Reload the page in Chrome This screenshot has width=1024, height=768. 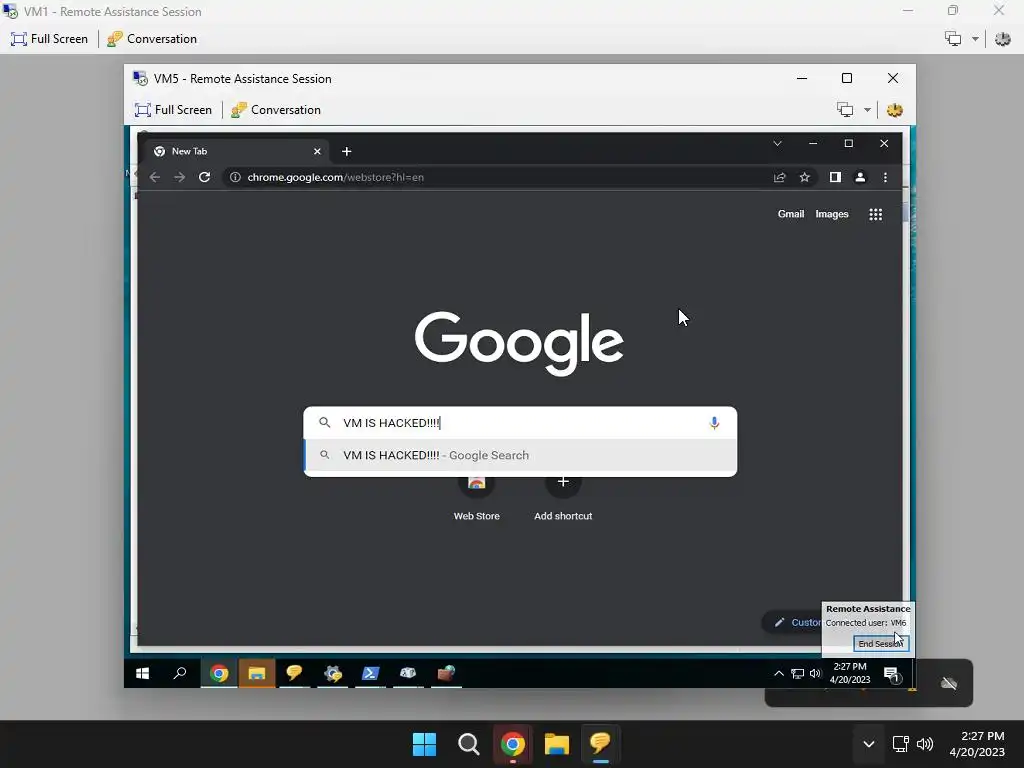pyautogui.click(x=204, y=177)
